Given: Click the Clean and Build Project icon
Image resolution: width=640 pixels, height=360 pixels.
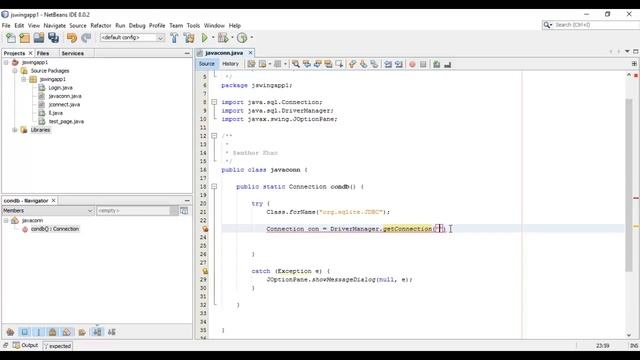Looking at the screenshot, I should point(189,38).
